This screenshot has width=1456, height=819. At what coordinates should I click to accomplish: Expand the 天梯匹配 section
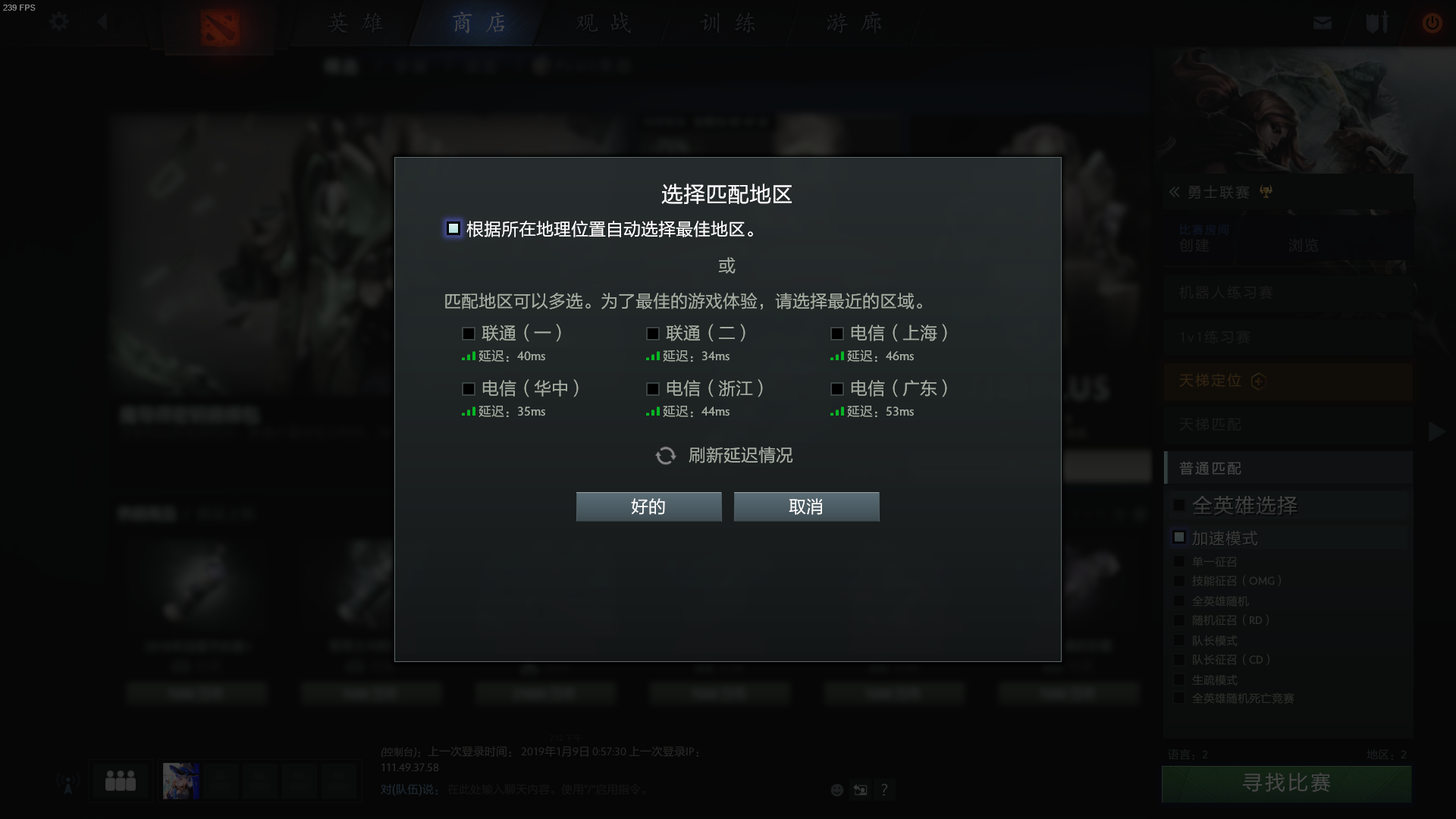click(x=1288, y=425)
